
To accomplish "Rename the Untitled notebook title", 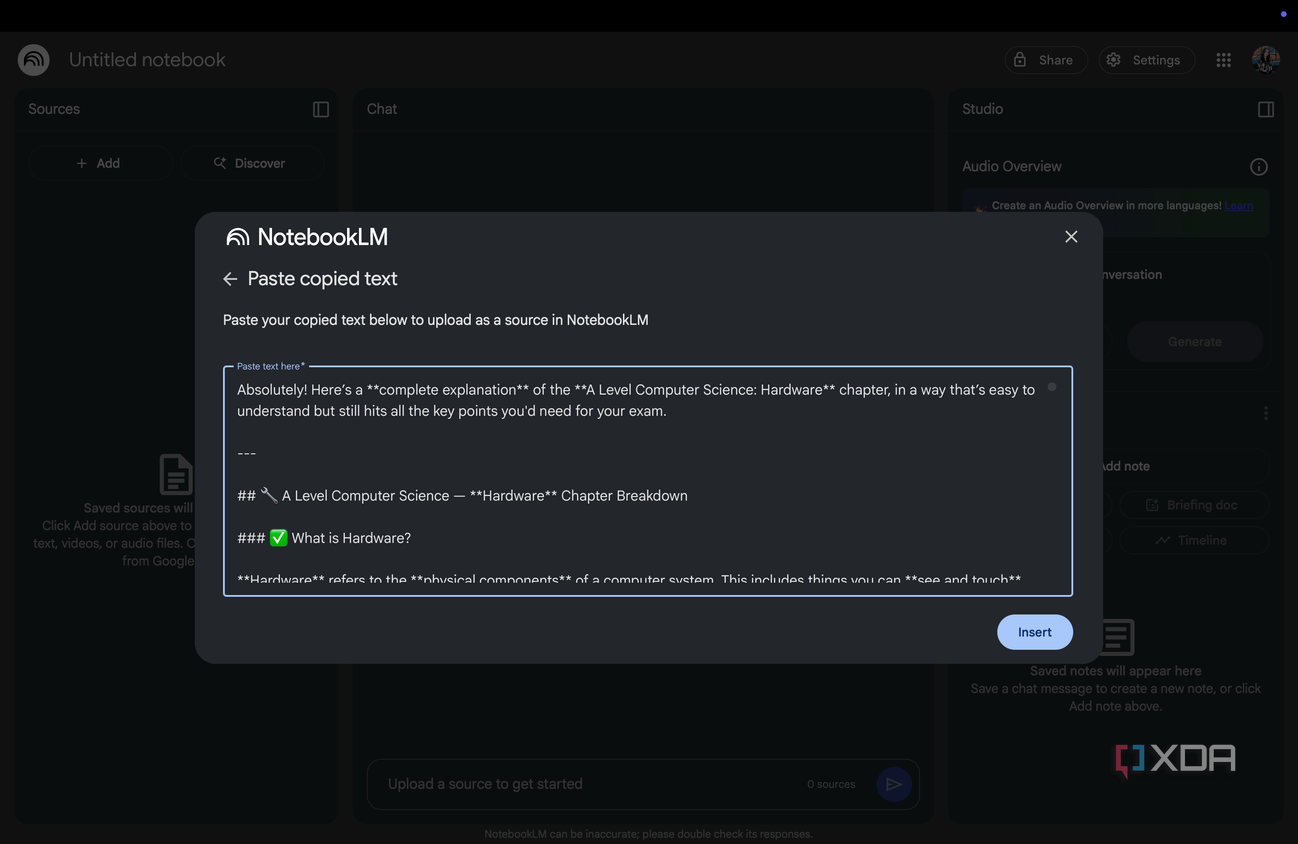I will point(147,60).
